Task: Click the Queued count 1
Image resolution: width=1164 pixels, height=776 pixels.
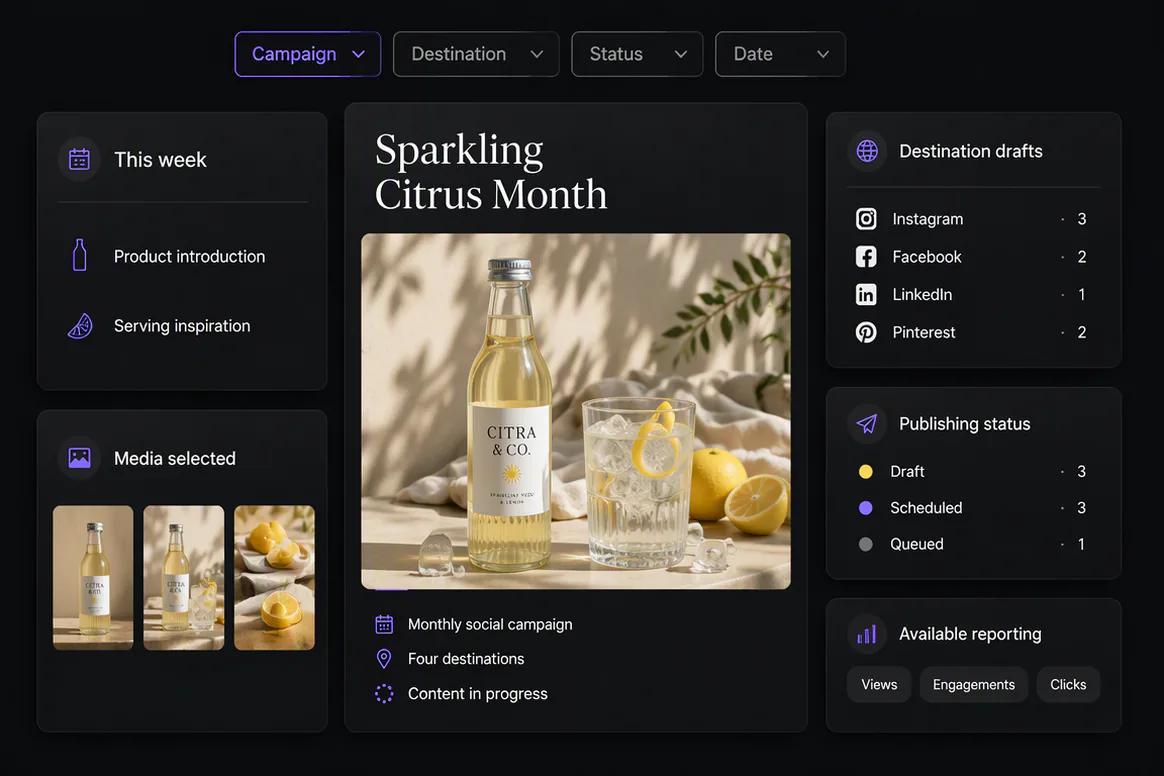Action: click(x=1081, y=544)
